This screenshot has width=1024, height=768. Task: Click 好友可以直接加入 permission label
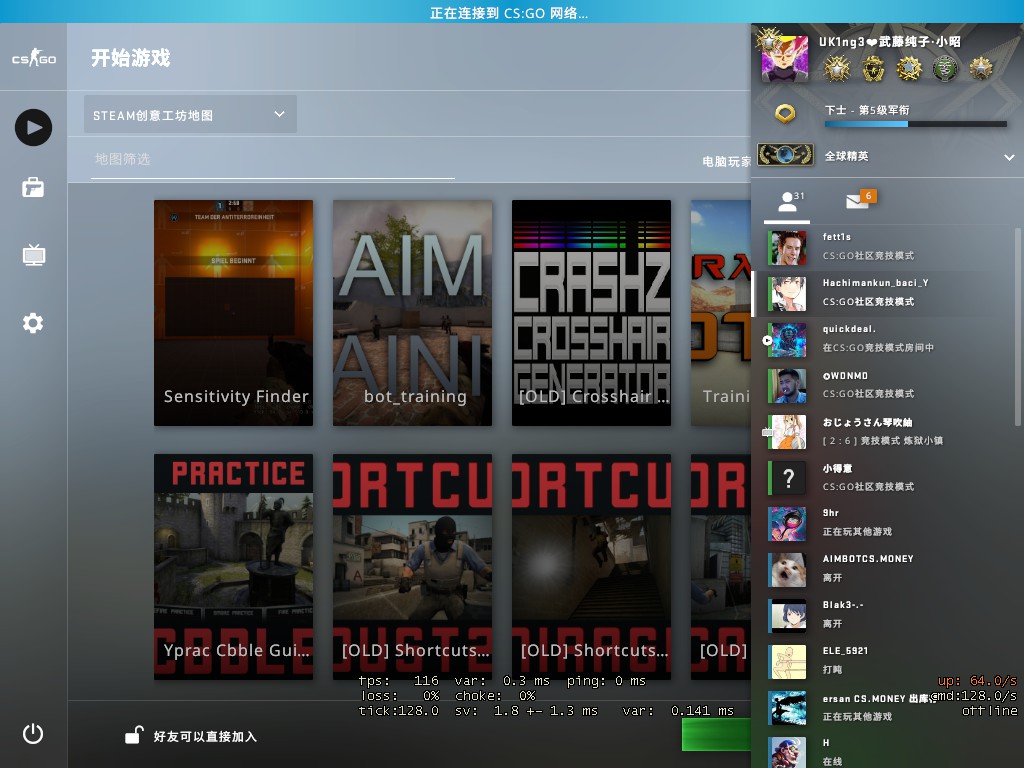[205, 737]
